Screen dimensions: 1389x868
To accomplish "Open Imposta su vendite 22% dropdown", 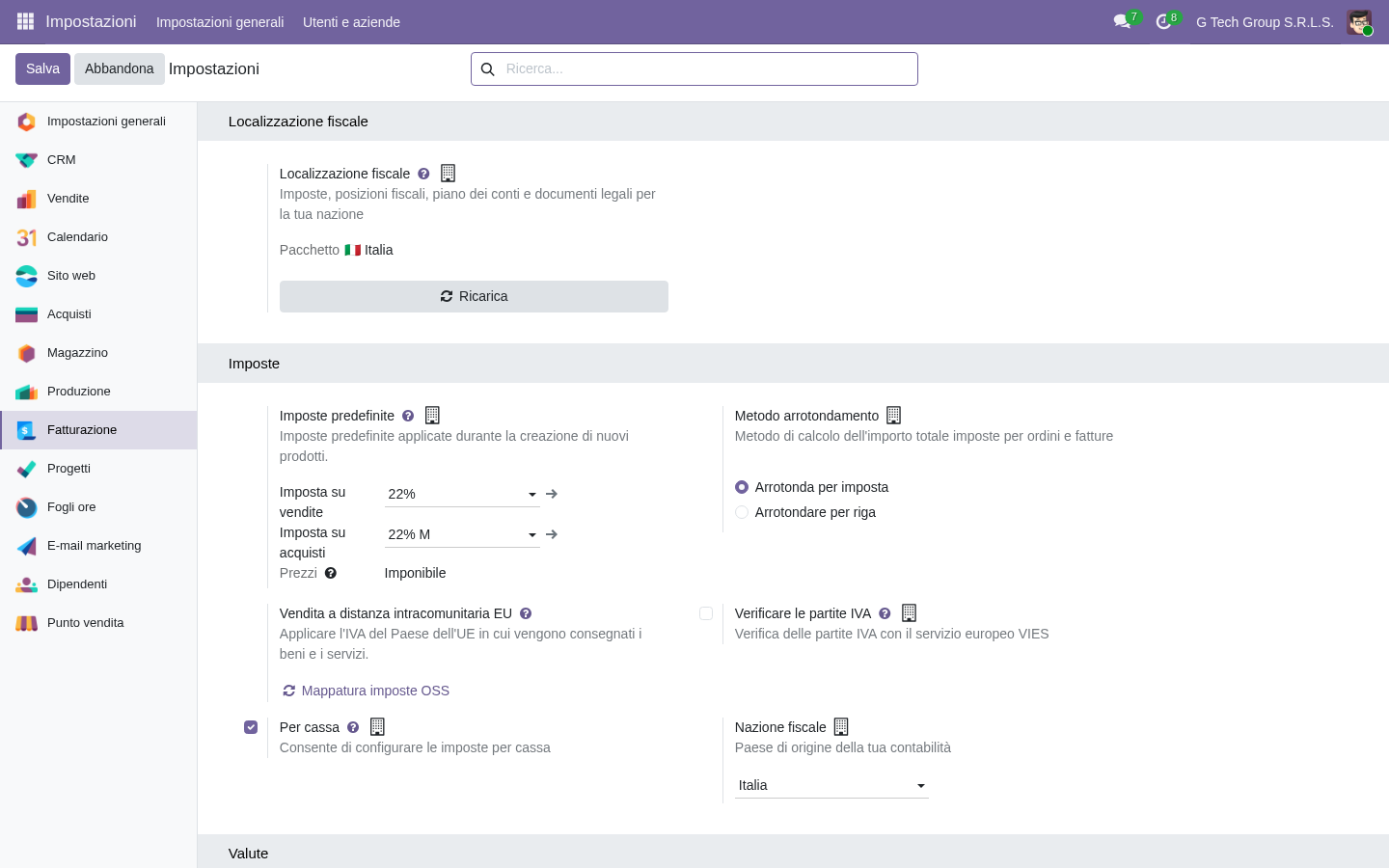I will tap(462, 494).
